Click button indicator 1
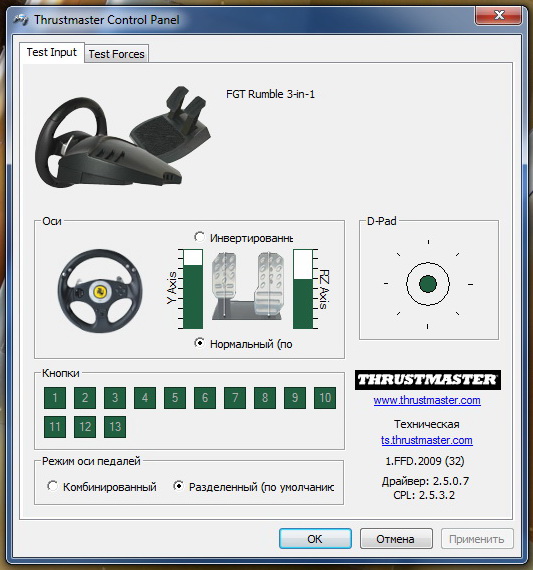The image size is (533, 570). (x=55, y=398)
